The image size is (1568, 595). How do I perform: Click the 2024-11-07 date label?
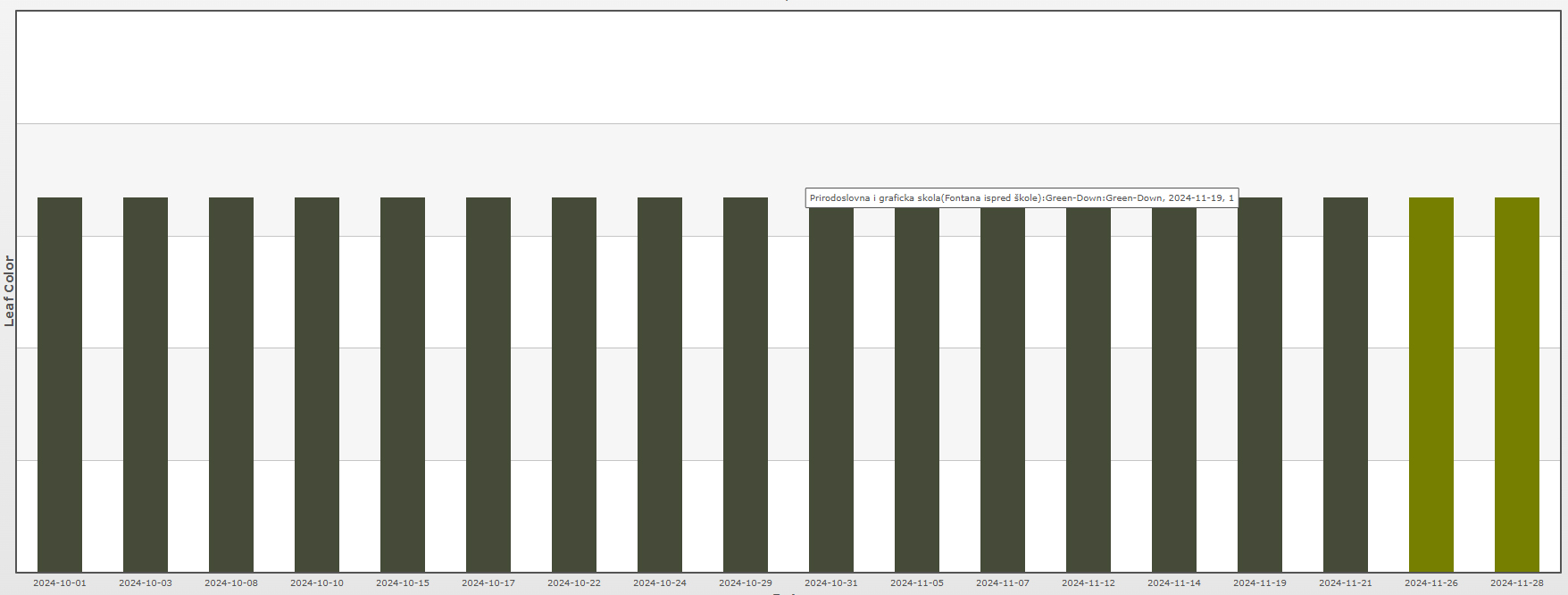(1003, 583)
